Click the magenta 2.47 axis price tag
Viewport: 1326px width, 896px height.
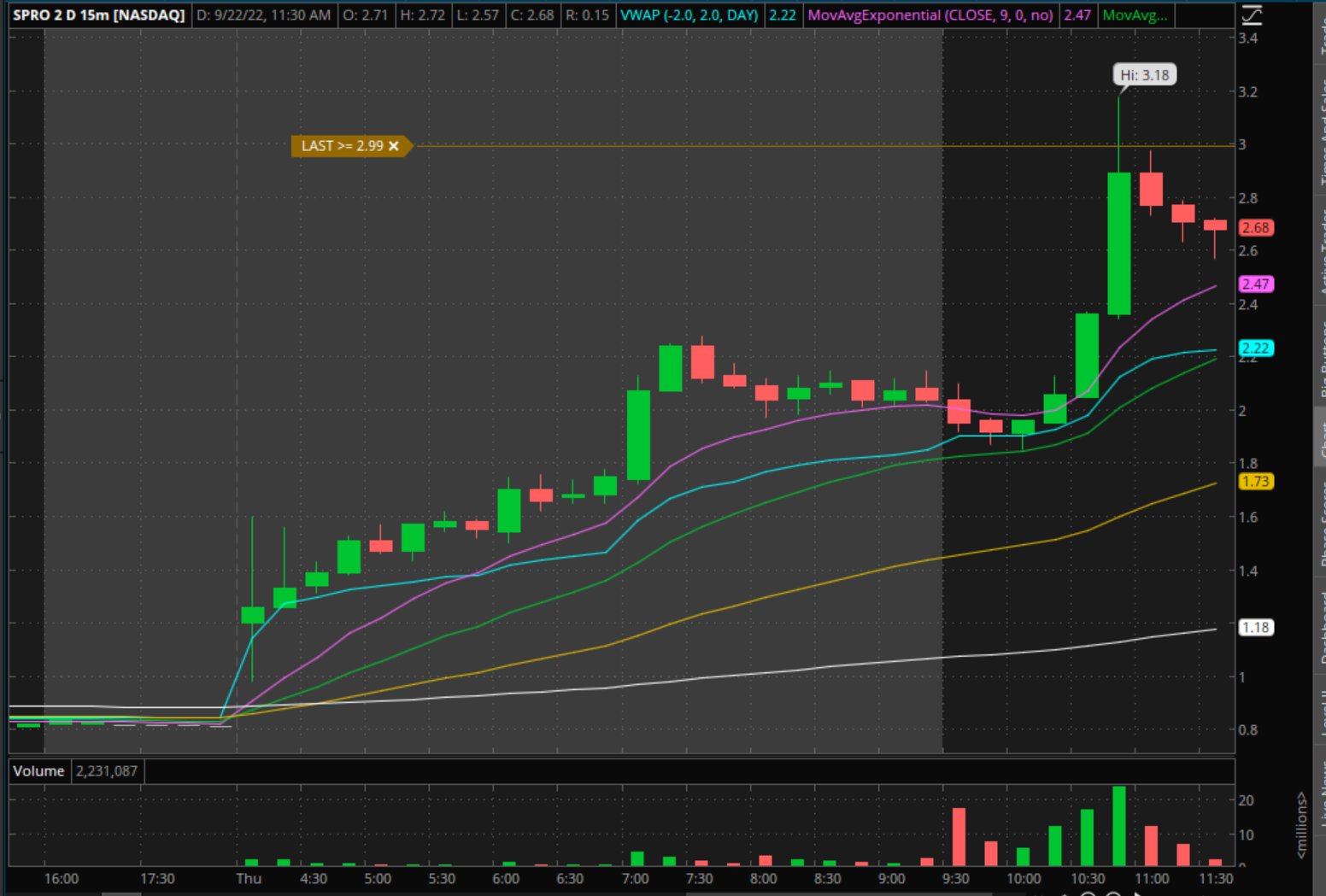1256,284
